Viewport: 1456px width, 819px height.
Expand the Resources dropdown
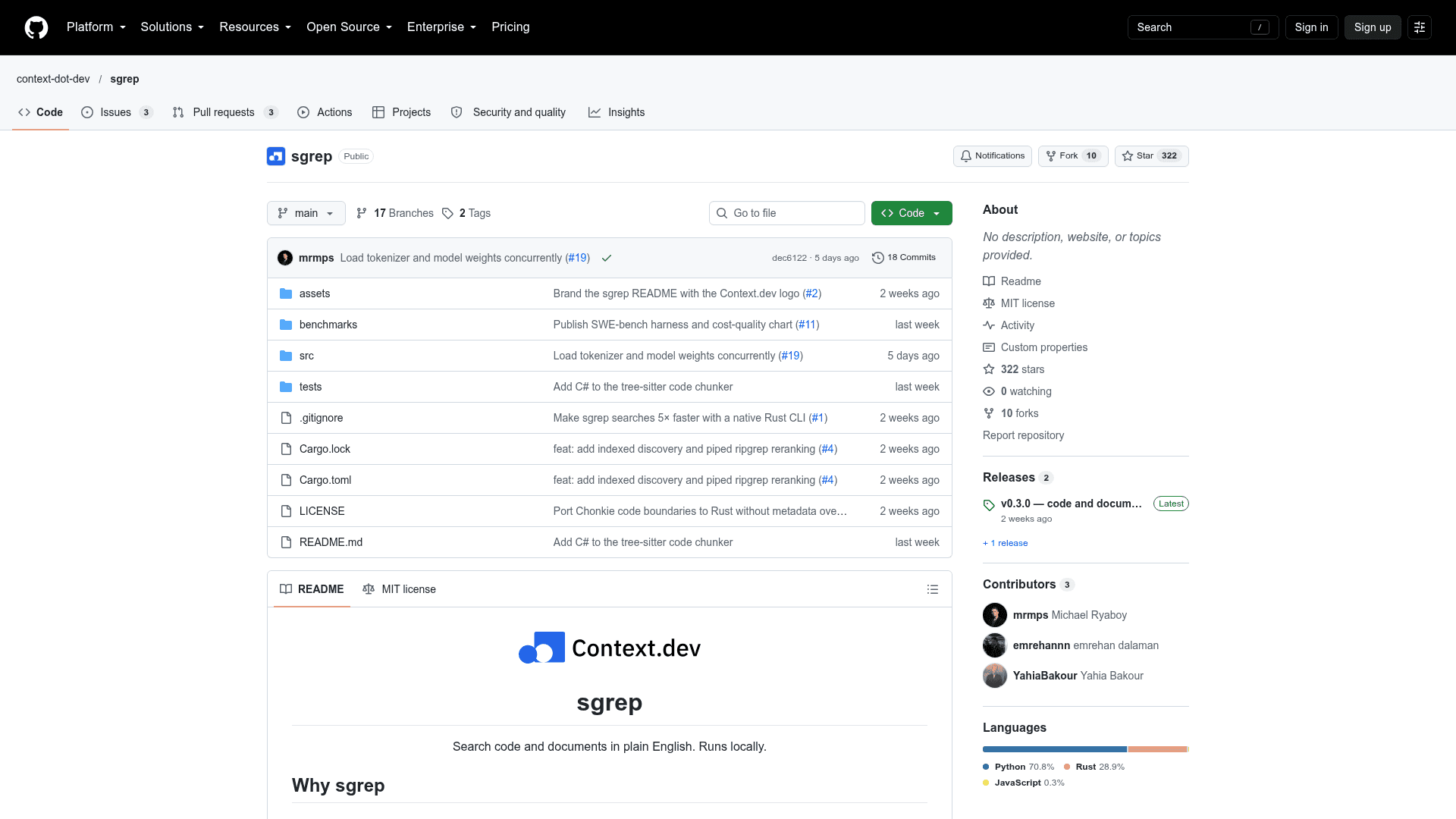point(256,27)
